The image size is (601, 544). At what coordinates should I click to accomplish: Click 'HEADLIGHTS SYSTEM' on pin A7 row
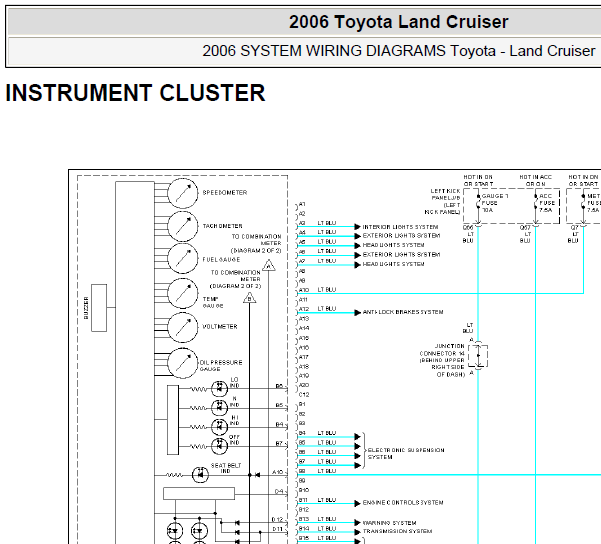[394, 264]
